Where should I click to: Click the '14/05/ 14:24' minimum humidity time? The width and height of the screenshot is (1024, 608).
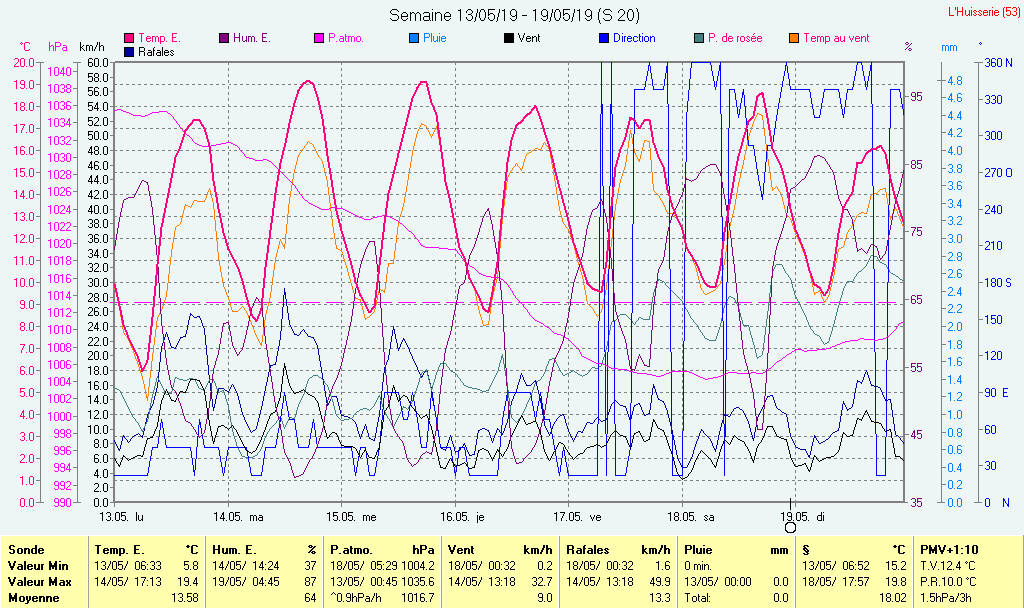coord(246,566)
